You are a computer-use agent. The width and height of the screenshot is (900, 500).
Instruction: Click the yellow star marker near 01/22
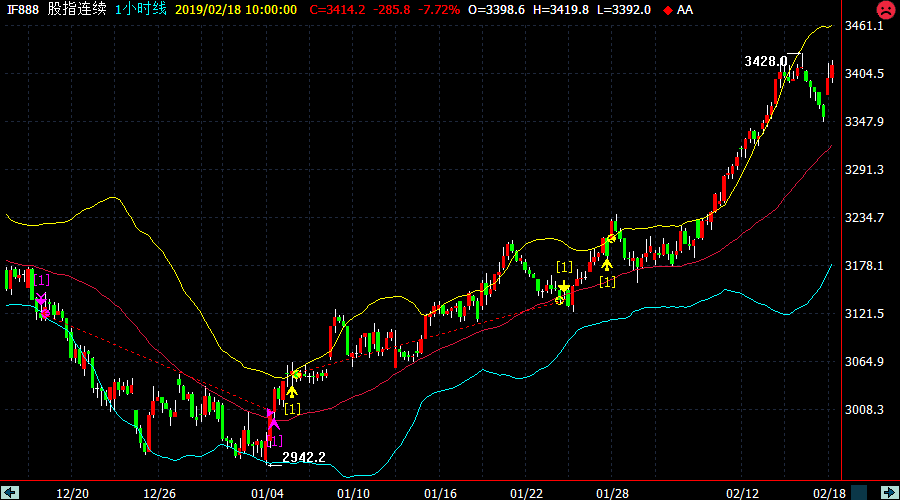point(563,289)
